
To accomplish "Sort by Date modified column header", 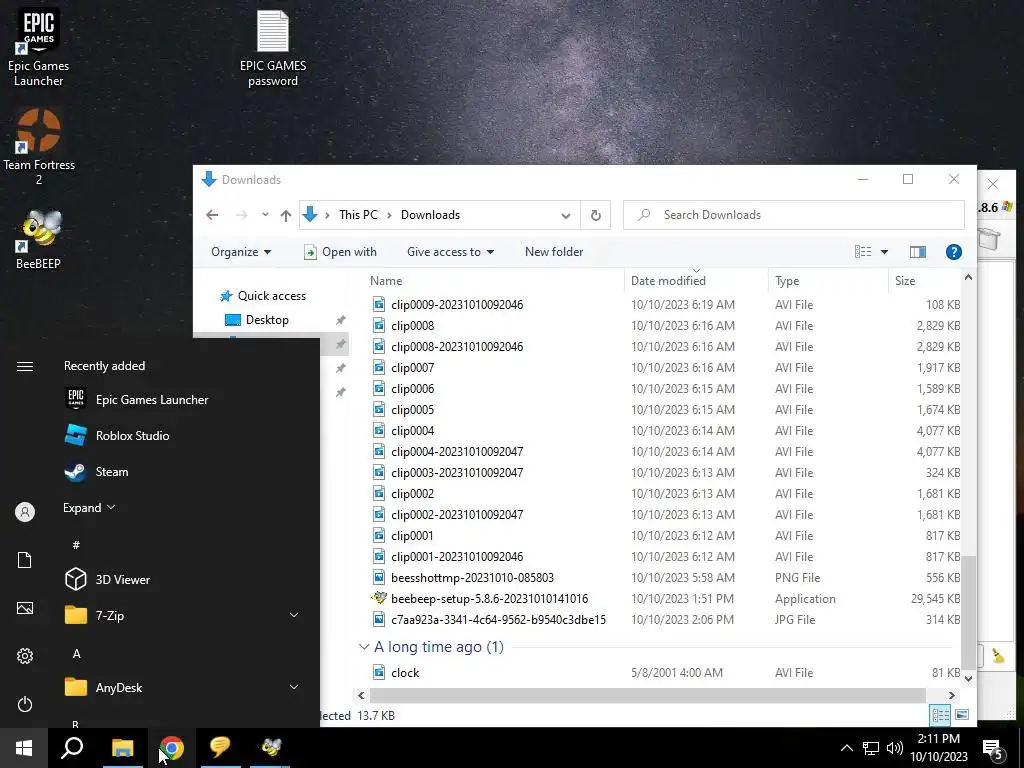I will (x=668, y=281).
